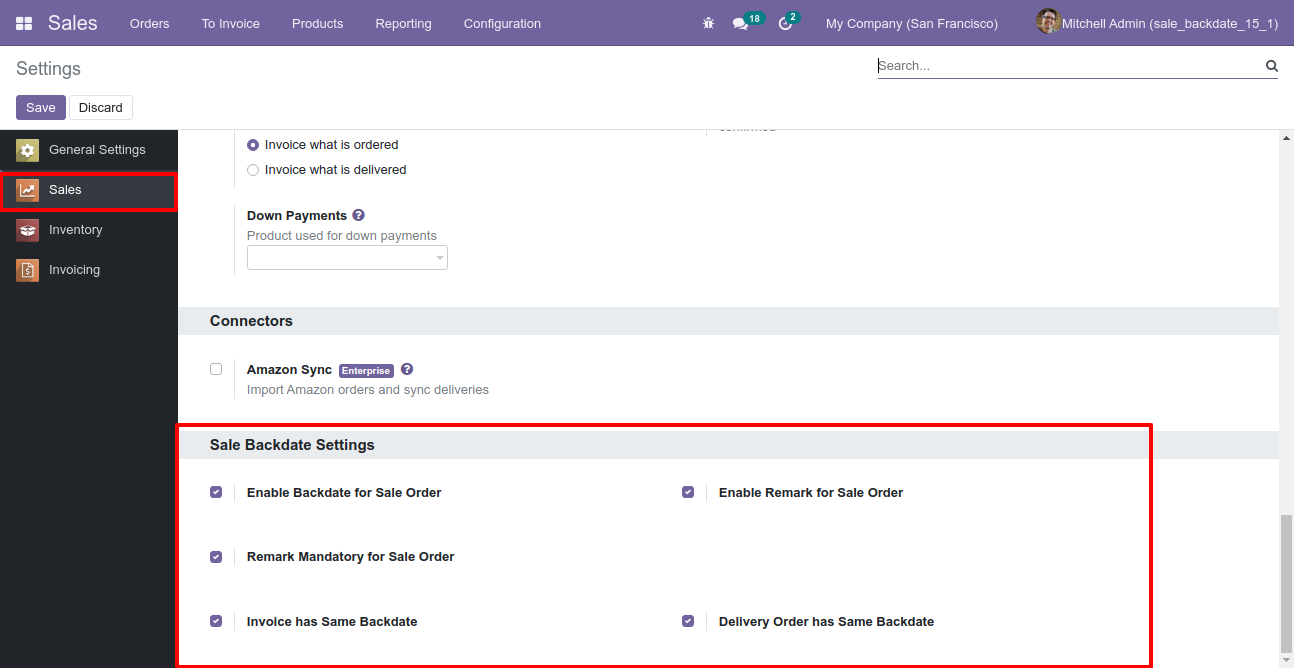Open the apps grid menu icon
This screenshot has height=668, width=1294.
click(24, 23)
